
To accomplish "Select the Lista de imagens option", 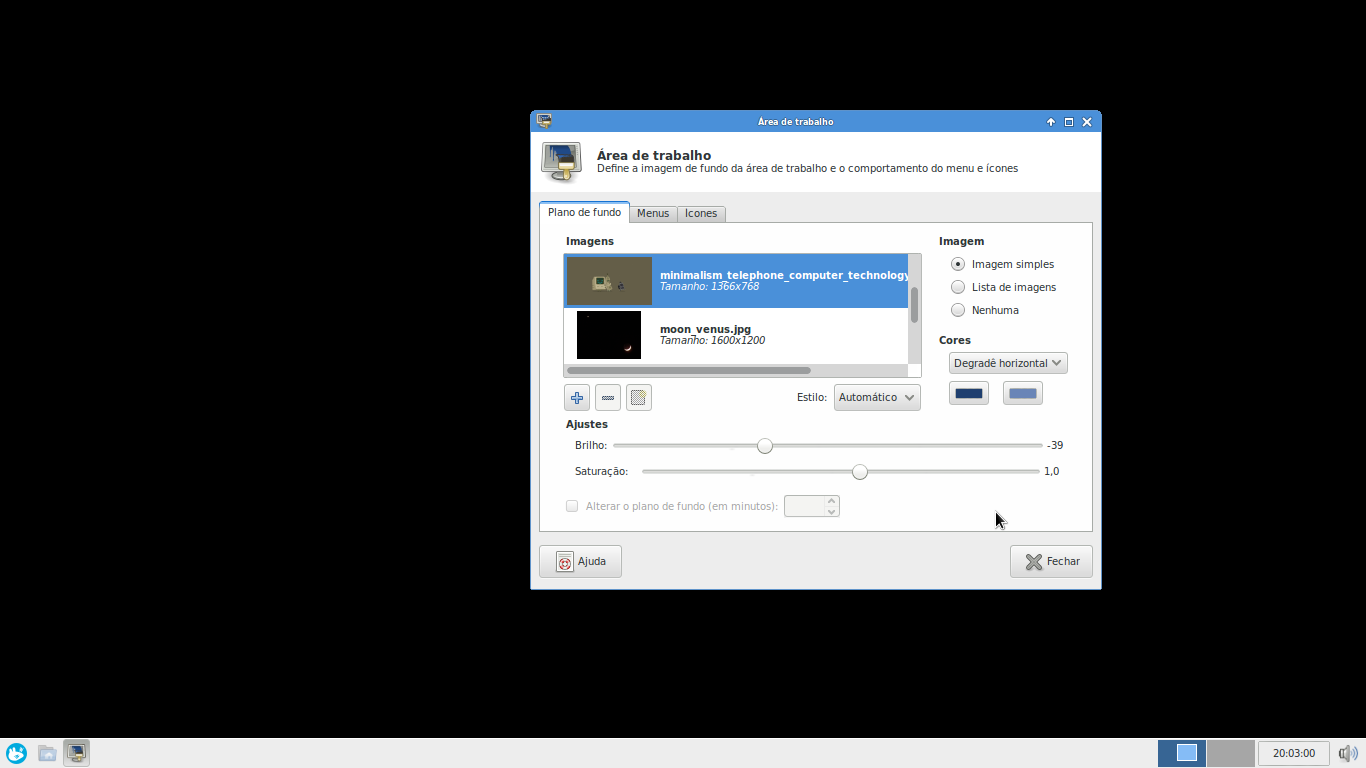I will tap(958, 287).
